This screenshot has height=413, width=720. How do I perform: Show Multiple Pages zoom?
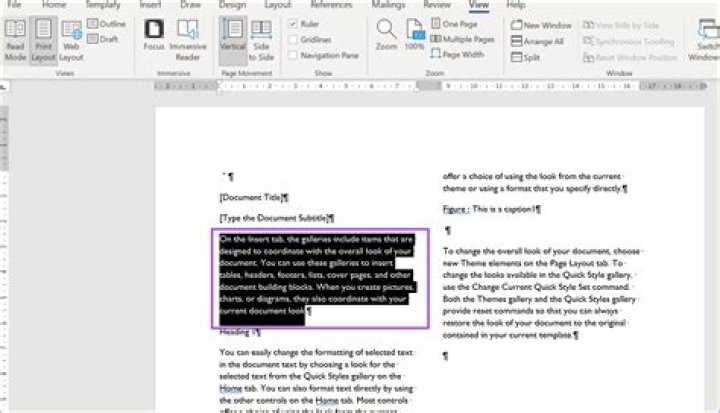[462, 40]
